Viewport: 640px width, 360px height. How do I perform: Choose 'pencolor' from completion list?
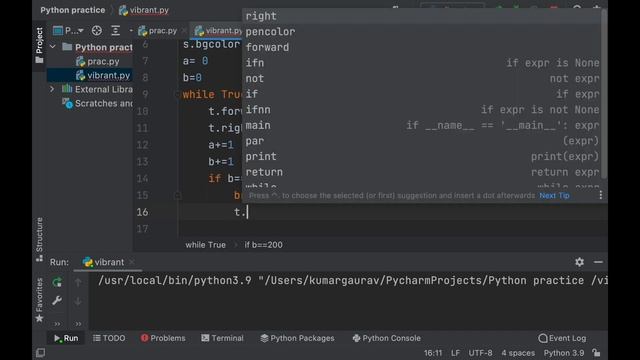[422, 32]
